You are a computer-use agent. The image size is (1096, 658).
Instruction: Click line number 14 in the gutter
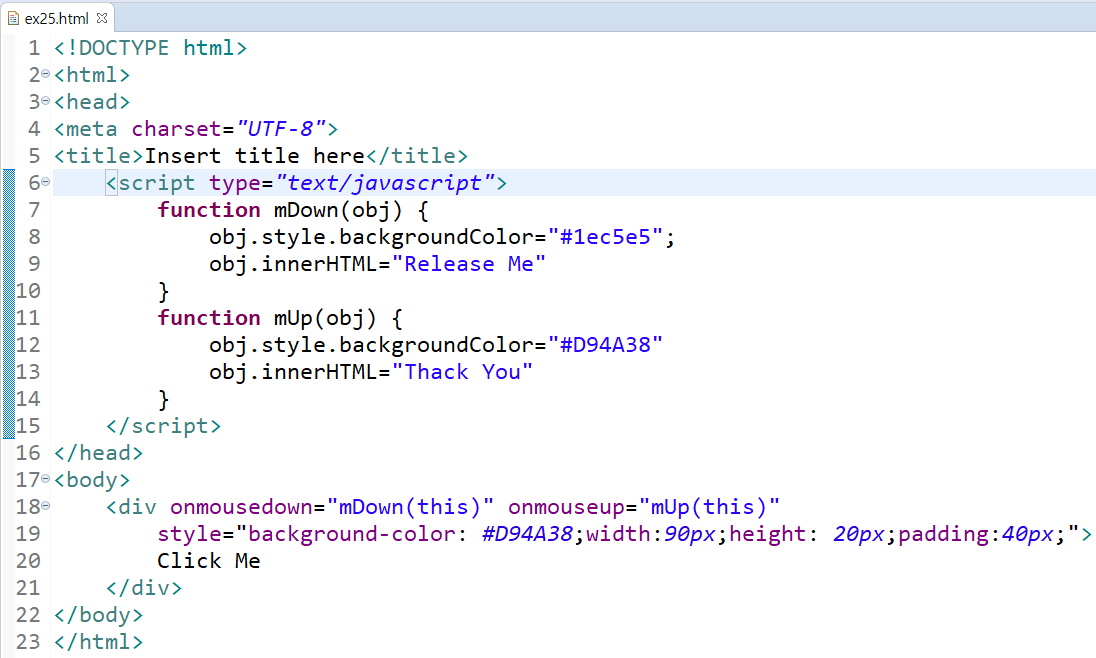tap(28, 399)
